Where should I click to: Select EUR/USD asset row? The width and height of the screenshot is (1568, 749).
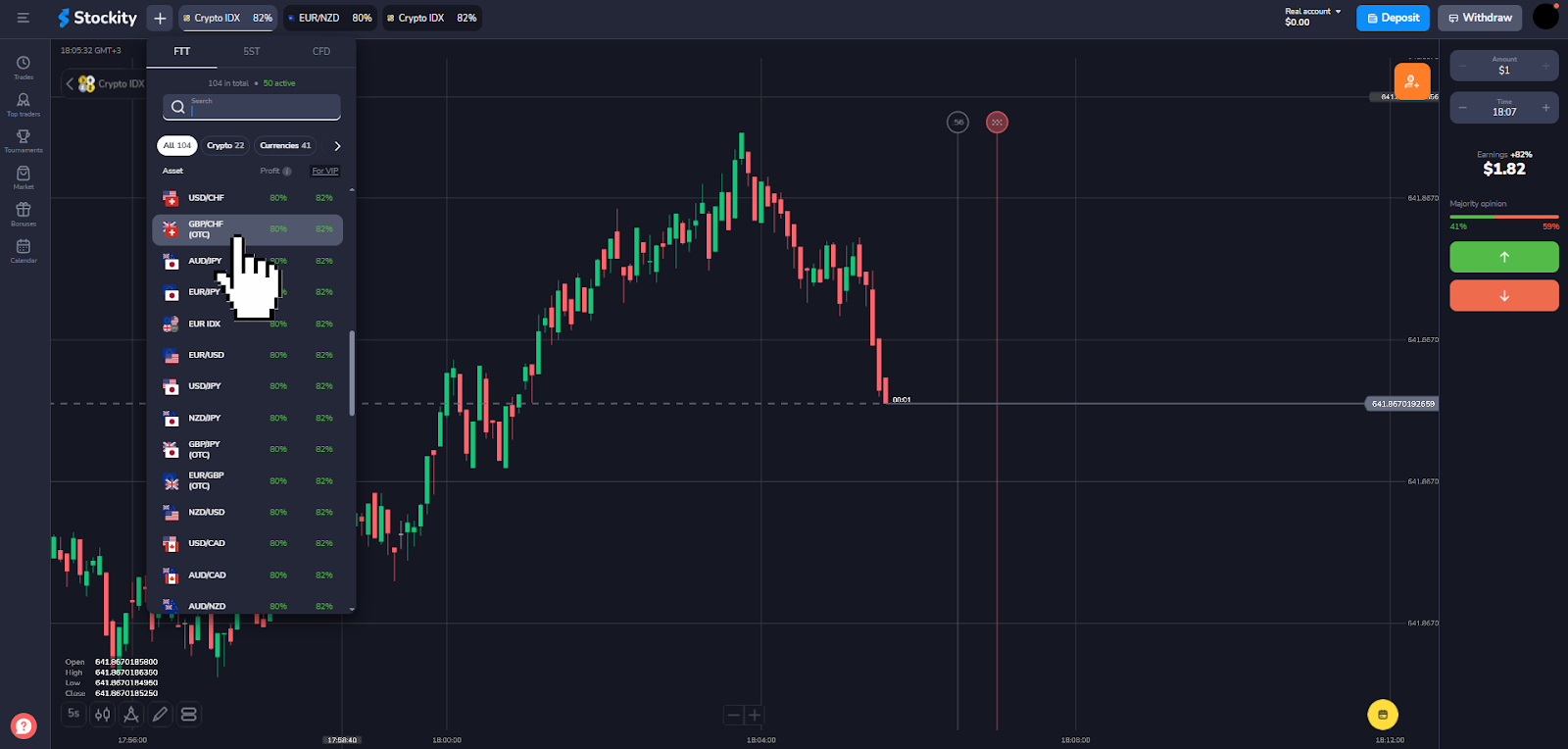[x=248, y=355]
